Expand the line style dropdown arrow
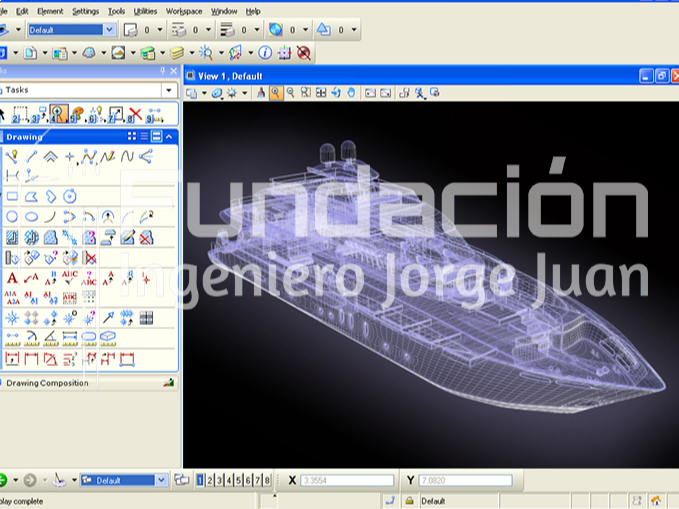 [x=208, y=29]
